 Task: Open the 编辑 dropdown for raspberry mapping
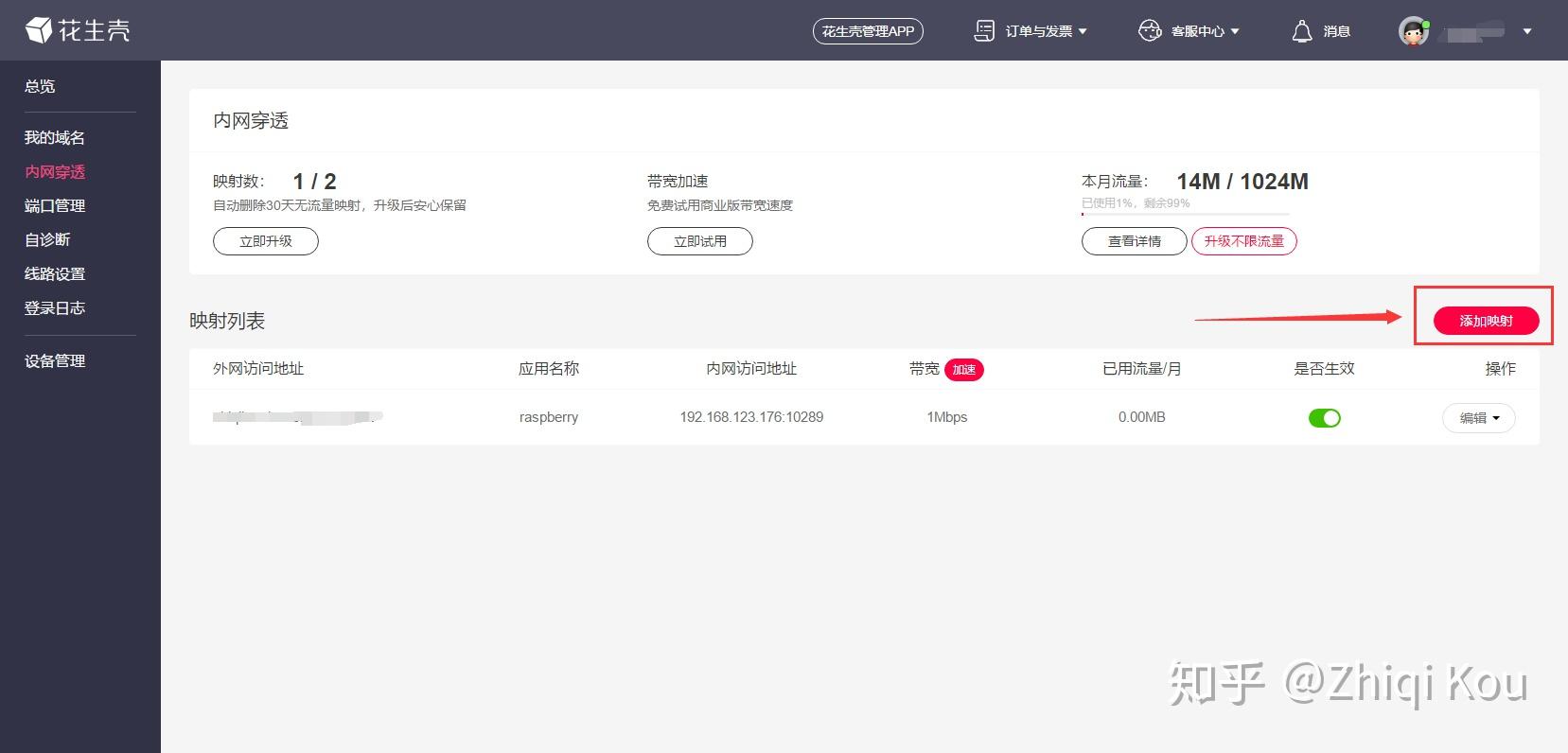tap(1478, 418)
